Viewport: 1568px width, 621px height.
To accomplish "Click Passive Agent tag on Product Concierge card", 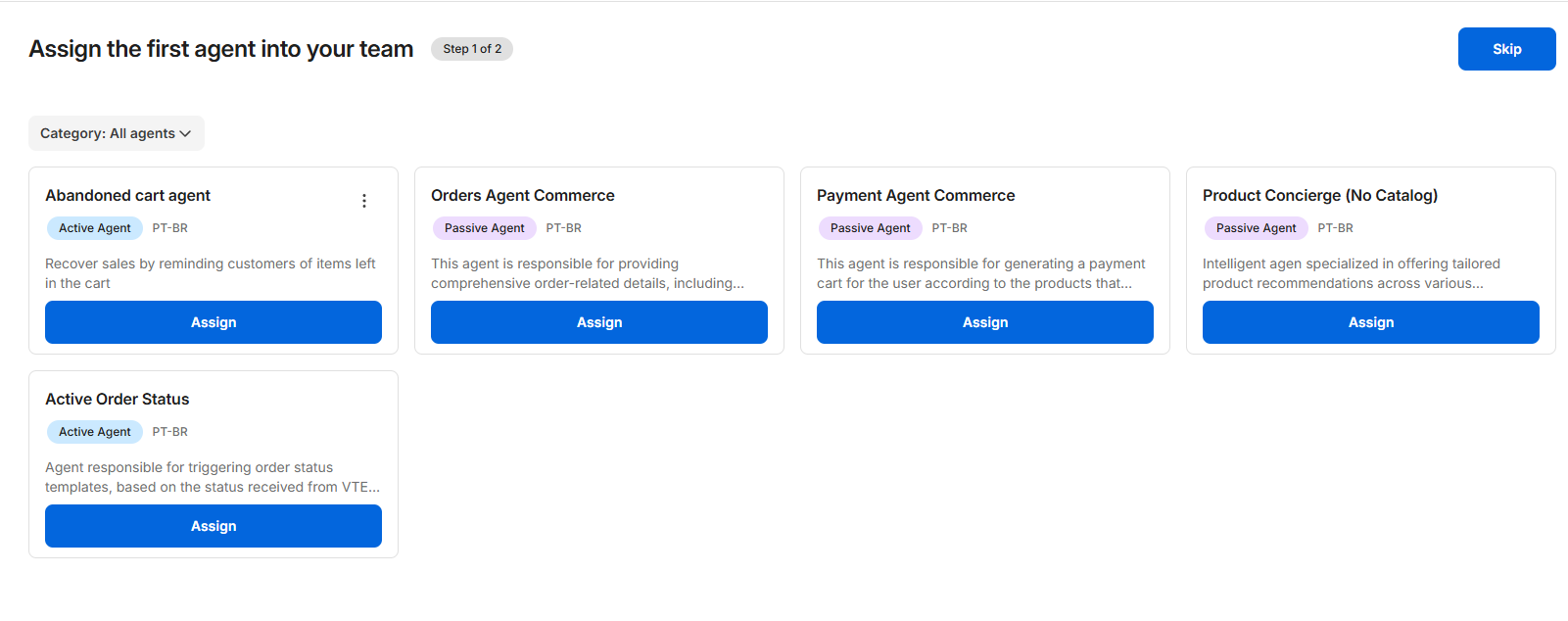I will [1256, 228].
